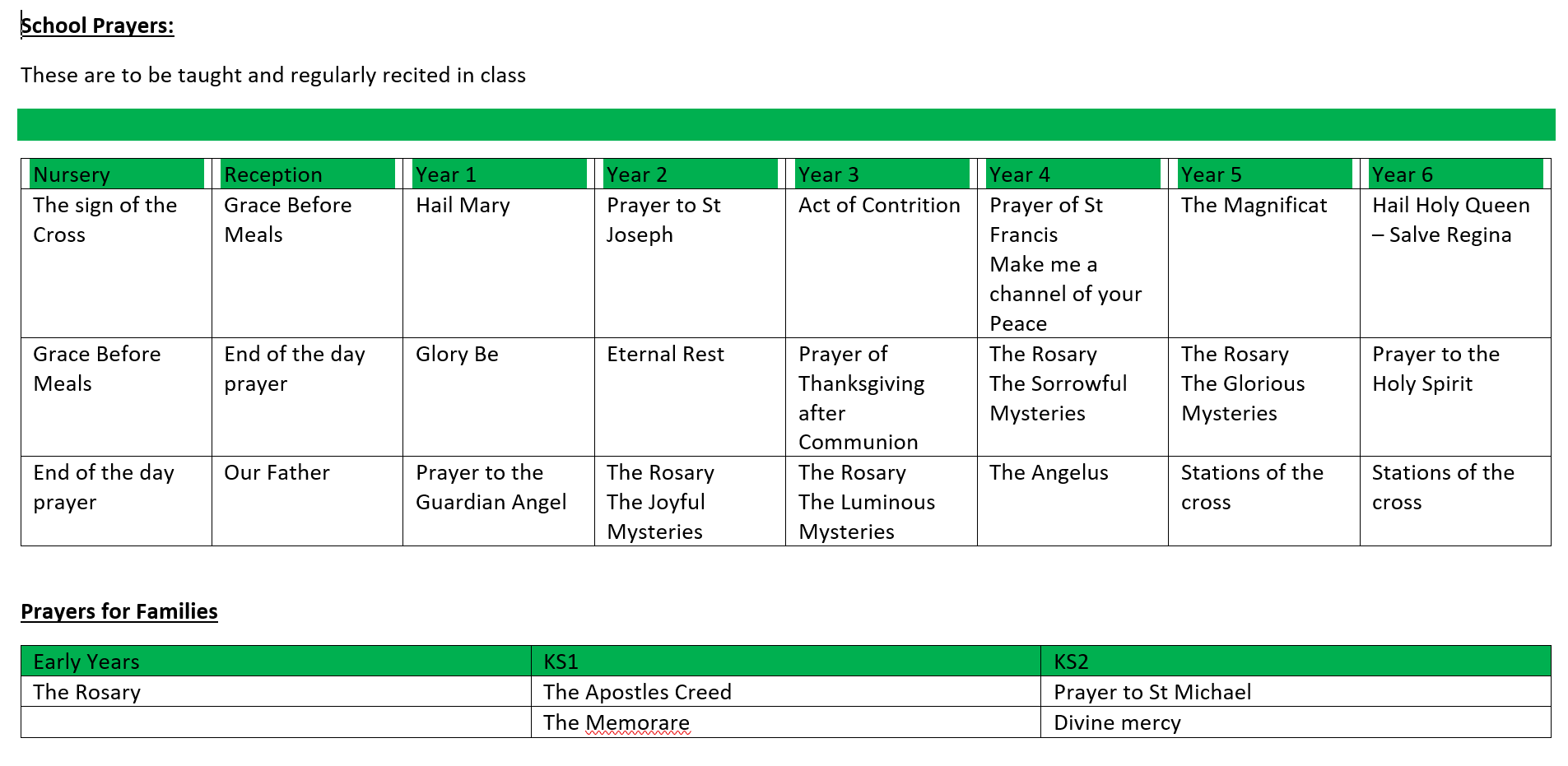Click The Angelus cell
The width and height of the screenshot is (1568, 766).
pyautogui.click(x=1072, y=501)
